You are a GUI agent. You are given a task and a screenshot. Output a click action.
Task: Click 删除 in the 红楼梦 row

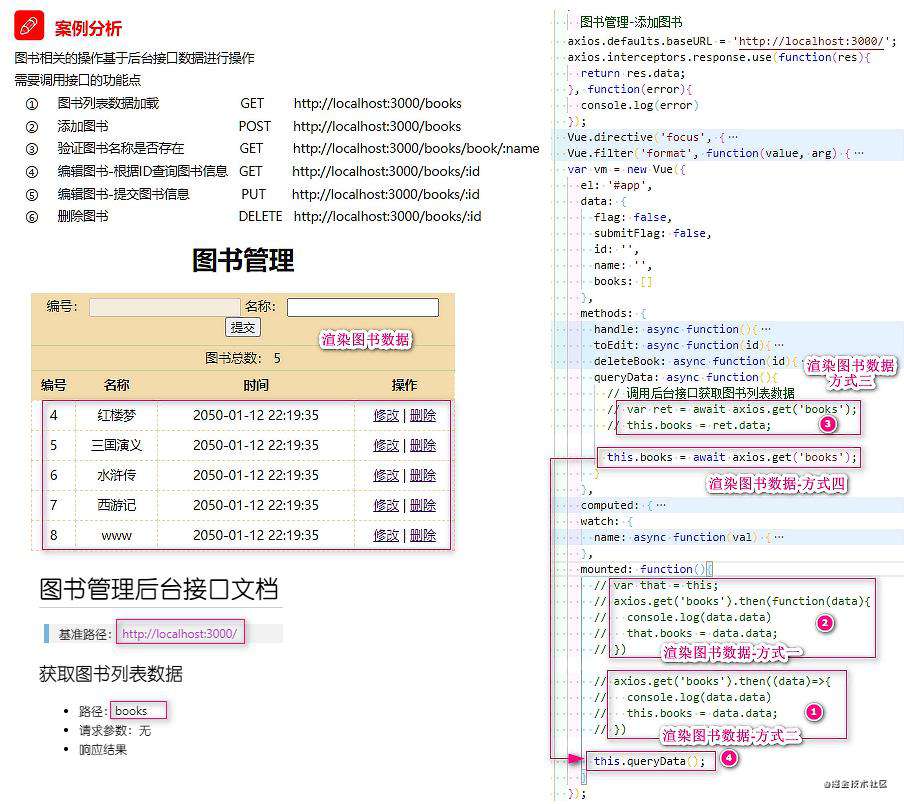click(x=423, y=416)
